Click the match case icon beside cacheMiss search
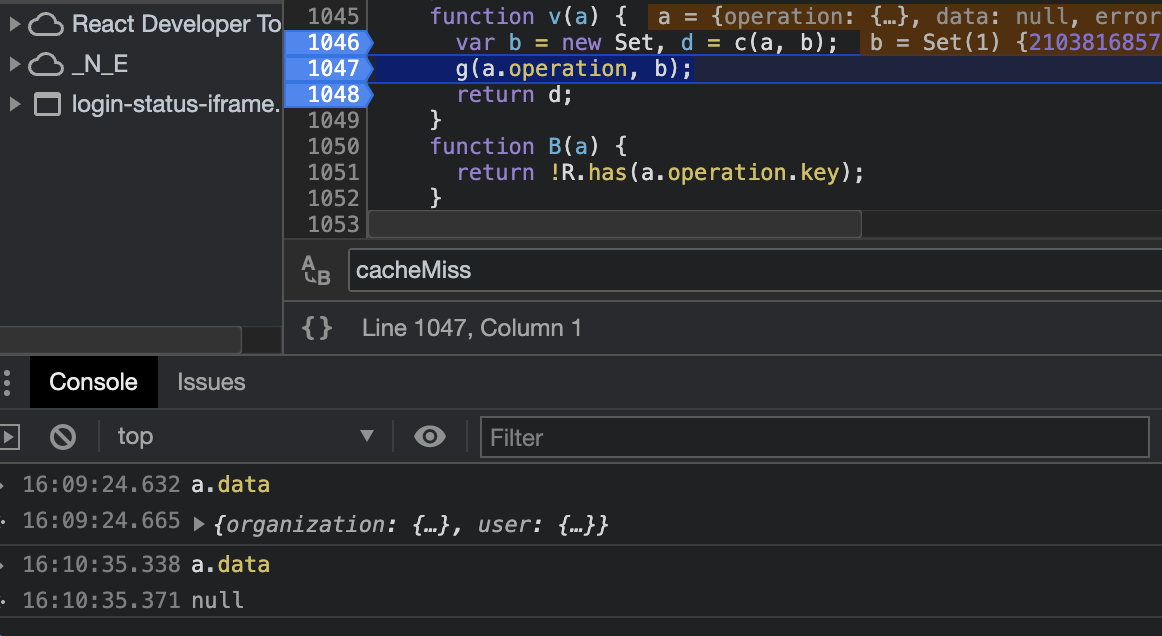 pos(317,269)
